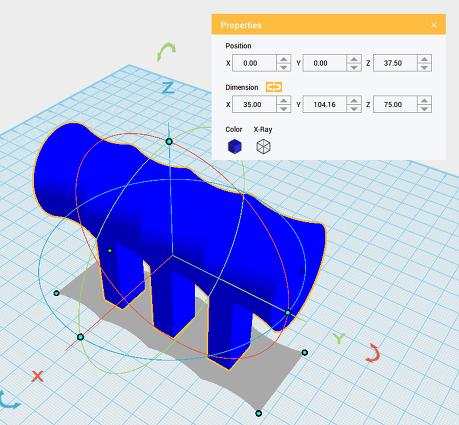Decrease Dimension Y with down arrow
The height and width of the screenshot is (425, 459).
pyautogui.click(x=354, y=109)
